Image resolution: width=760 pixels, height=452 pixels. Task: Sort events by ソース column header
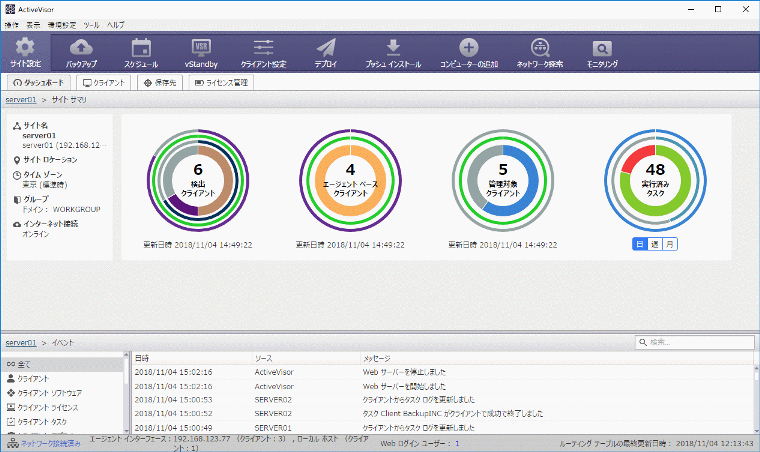point(305,358)
